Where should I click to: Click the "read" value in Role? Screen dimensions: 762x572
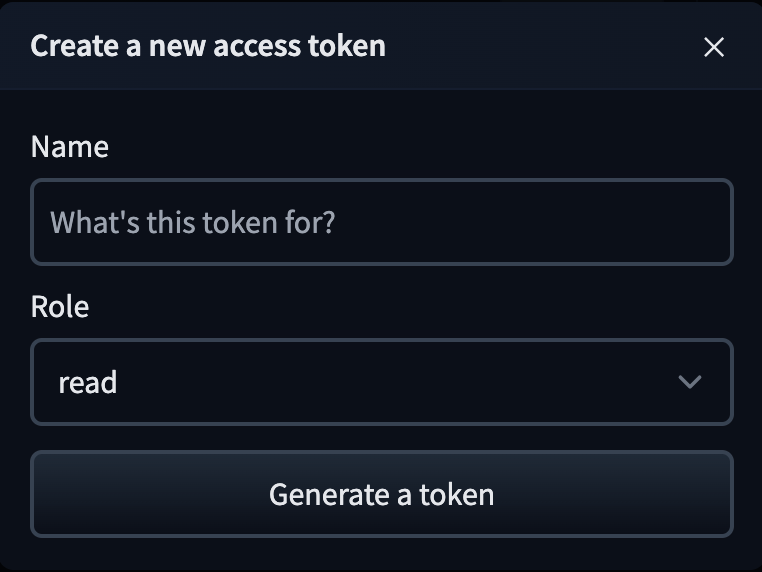click(x=88, y=382)
